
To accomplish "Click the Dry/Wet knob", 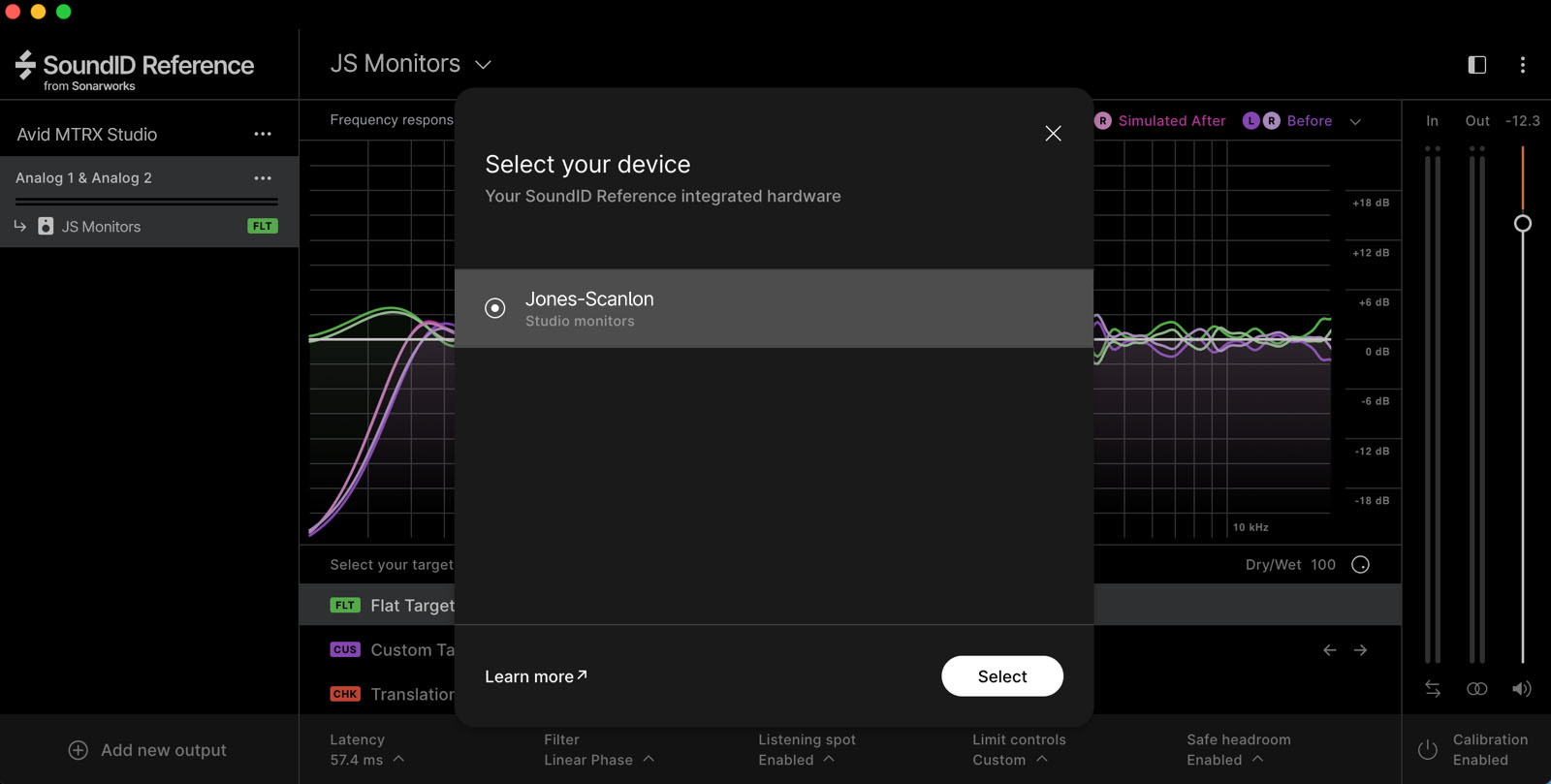I will tap(1360, 565).
